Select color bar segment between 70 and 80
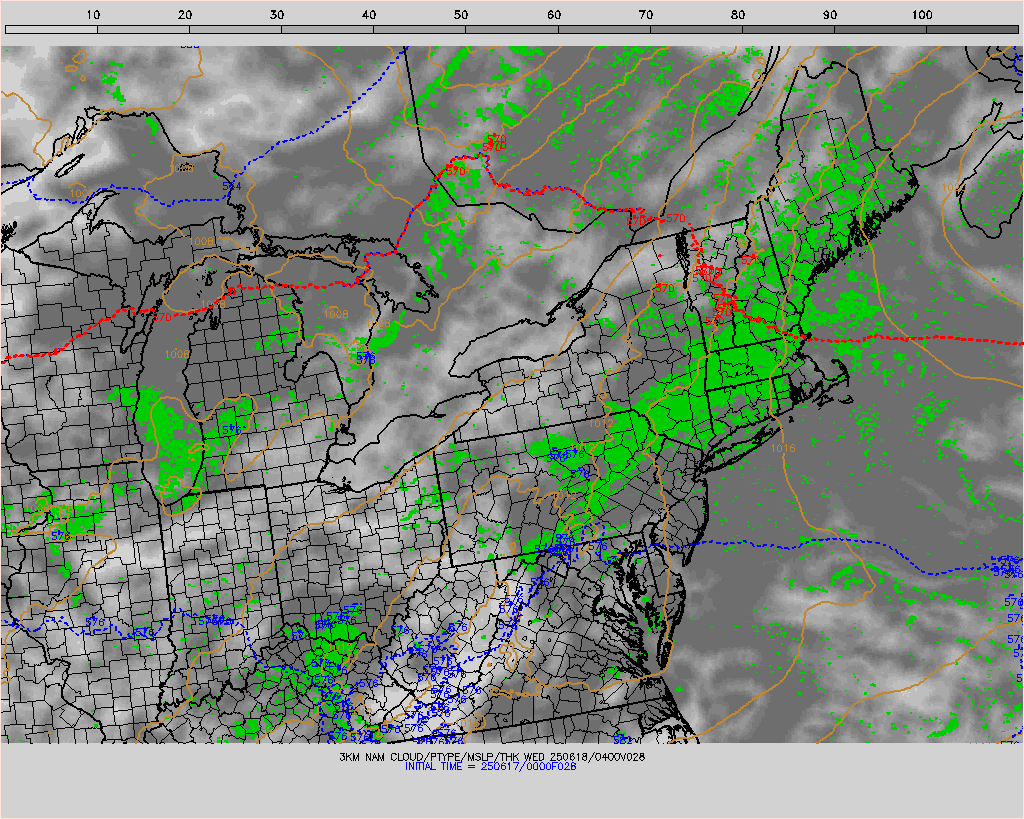The width and height of the screenshot is (1024, 819). pyautogui.click(x=696, y=29)
